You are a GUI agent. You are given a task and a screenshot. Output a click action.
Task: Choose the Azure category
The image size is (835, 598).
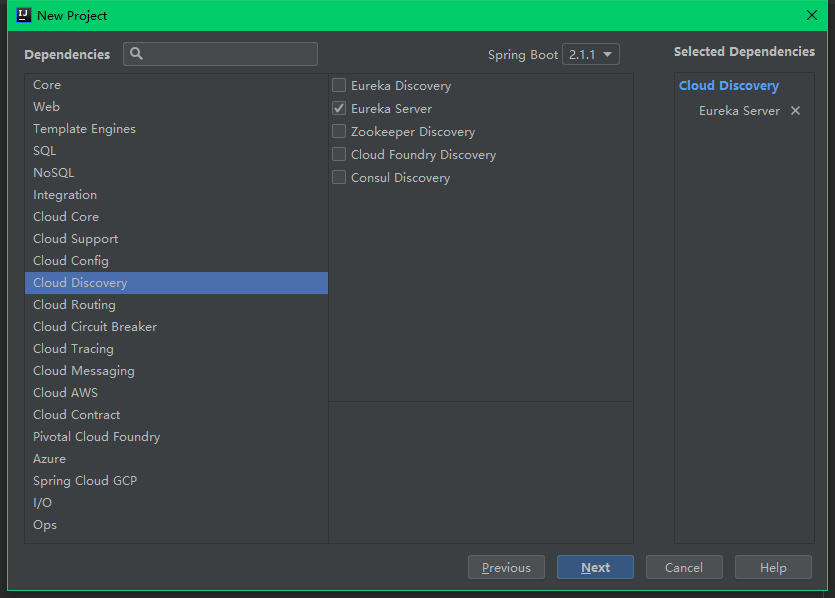click(176, 459)
